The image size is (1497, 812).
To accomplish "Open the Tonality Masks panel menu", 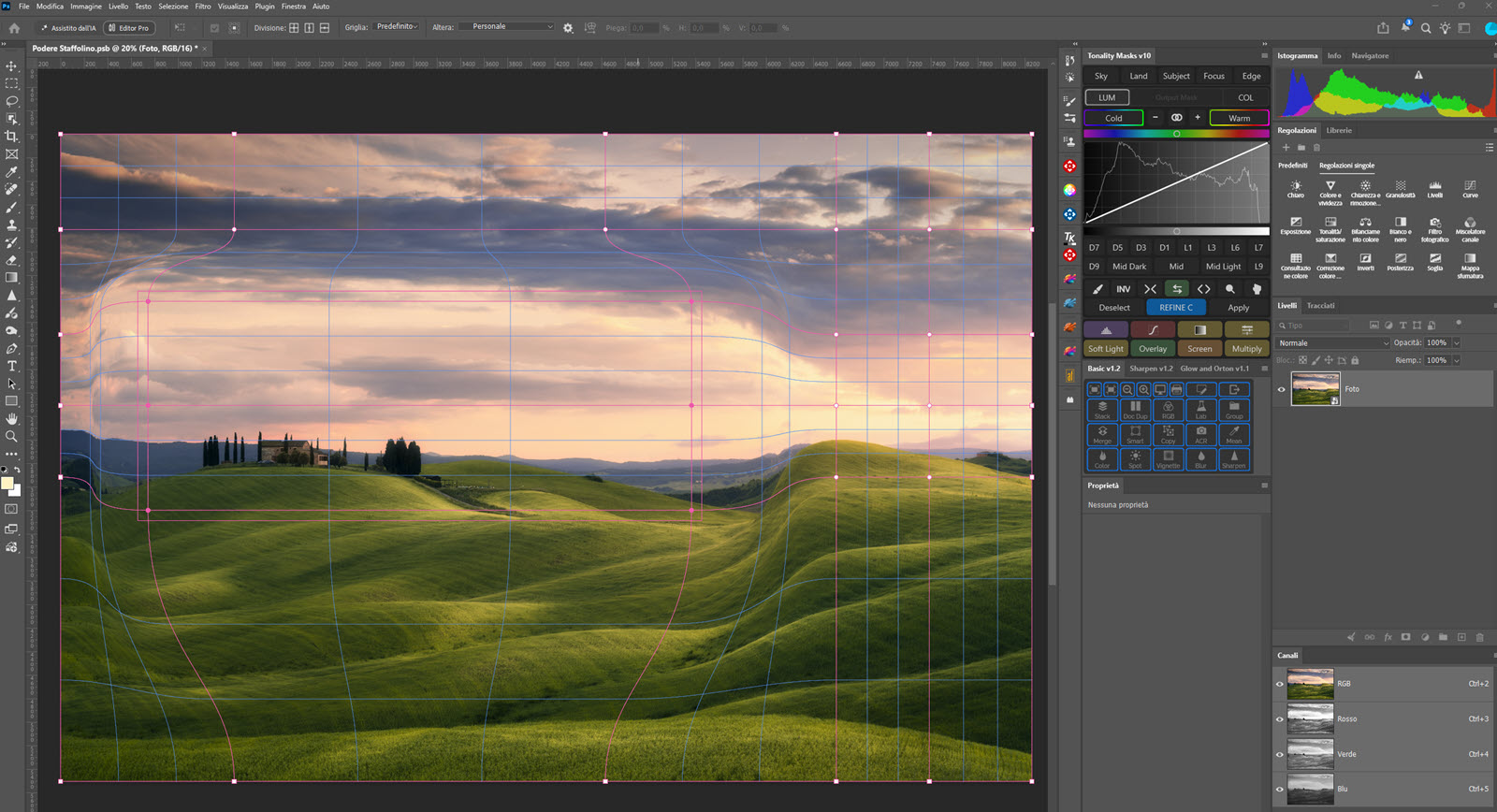I will pyautogui.click(x=1264, y=55).
